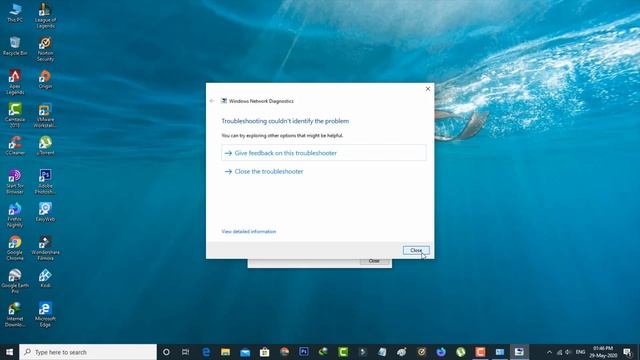
Task: Click the Close button in Network Diagnostics
Action: coord(416,250)
